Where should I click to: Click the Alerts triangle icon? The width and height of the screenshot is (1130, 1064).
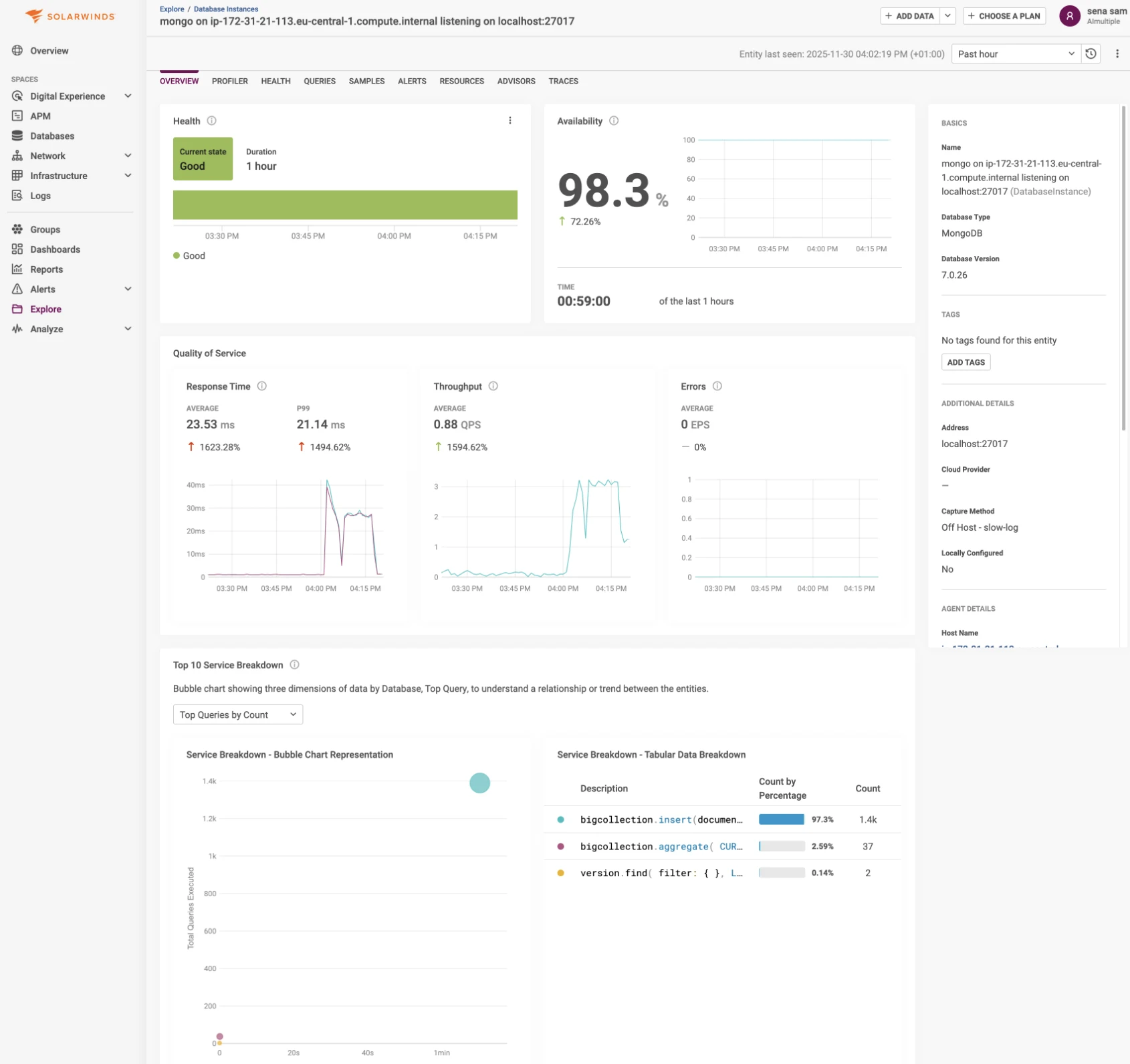pos(17,289)
